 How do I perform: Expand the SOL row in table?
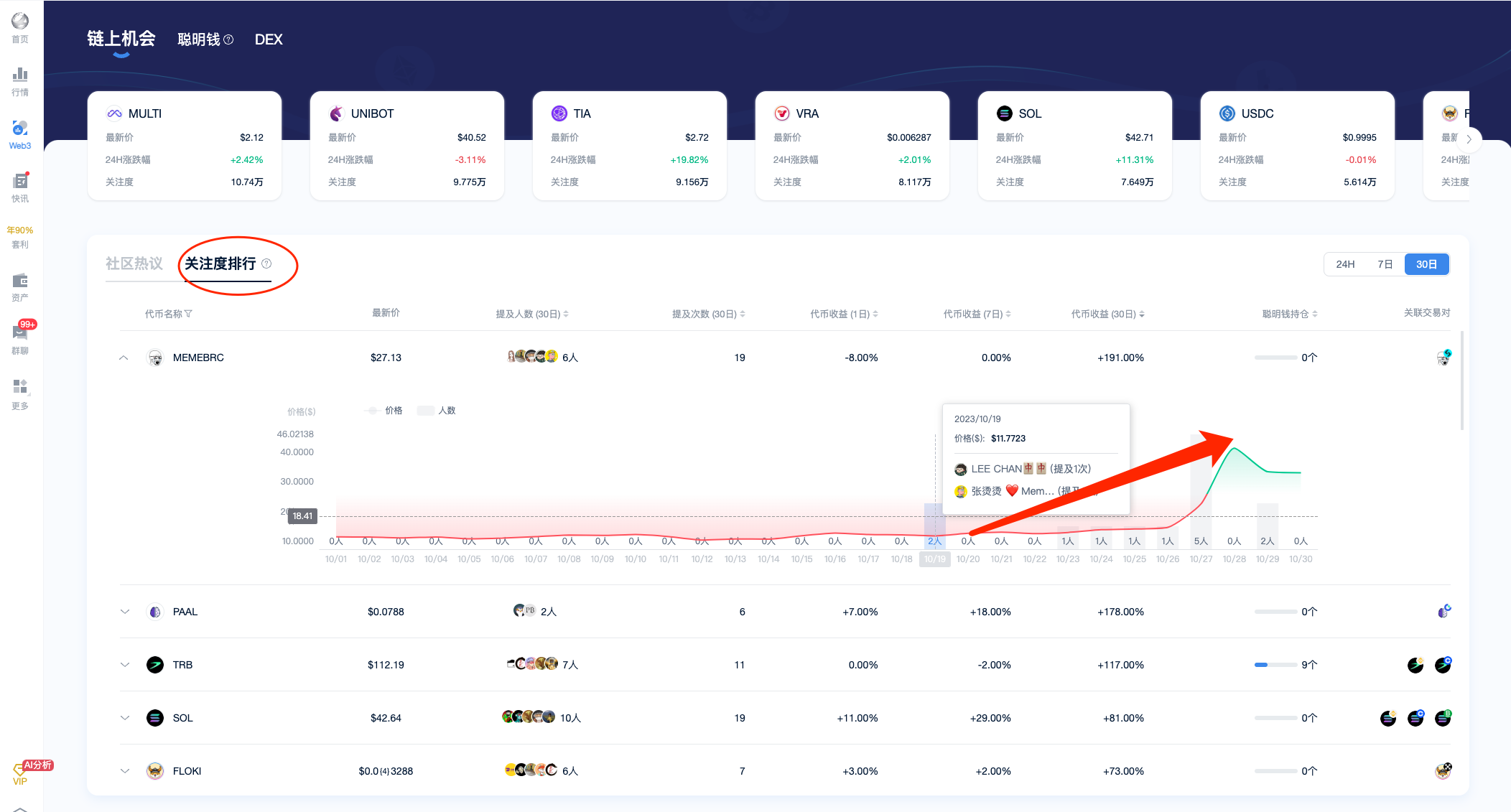[x=124, y=718]
